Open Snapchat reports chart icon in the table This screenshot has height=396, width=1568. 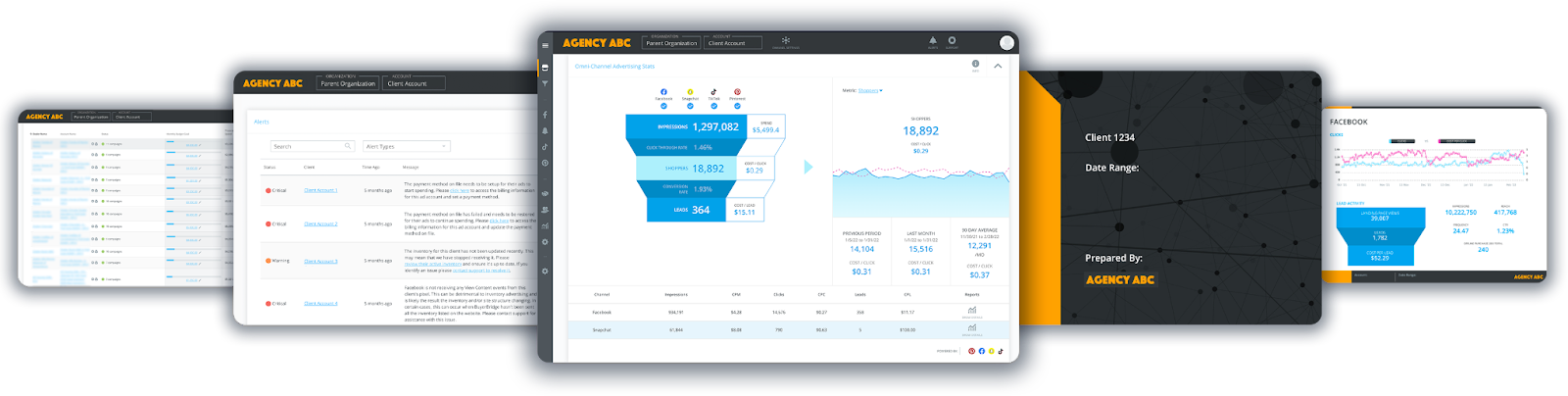tap(971, 328)
